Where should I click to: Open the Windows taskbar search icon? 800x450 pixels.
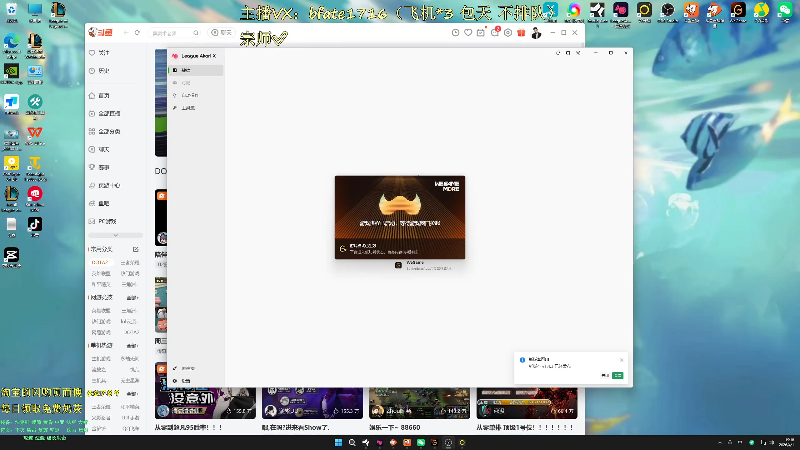click(352, 442)
